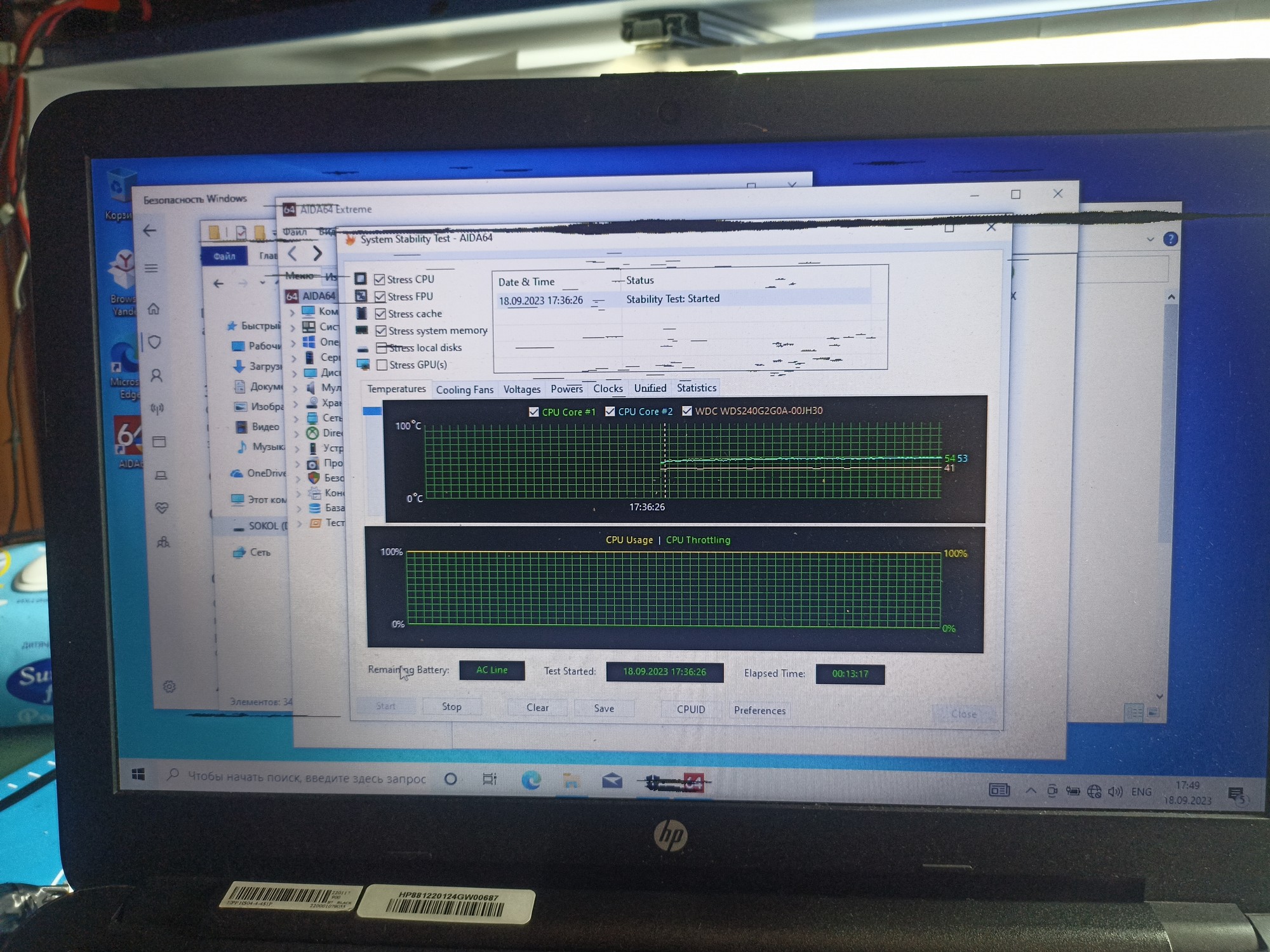1270x952 pixels.
Task: Open Загрузки in Explorer quick access
Action: click(x=257, y=366)
